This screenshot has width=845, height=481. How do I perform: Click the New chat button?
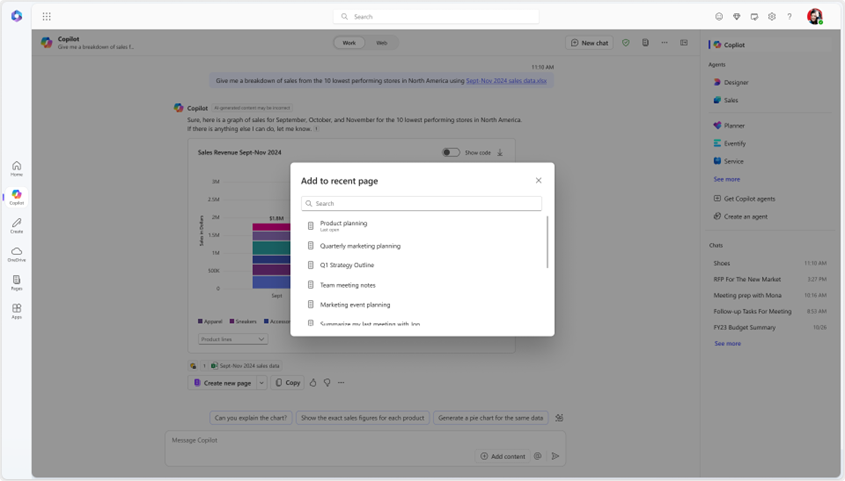[x=589, y=43]
